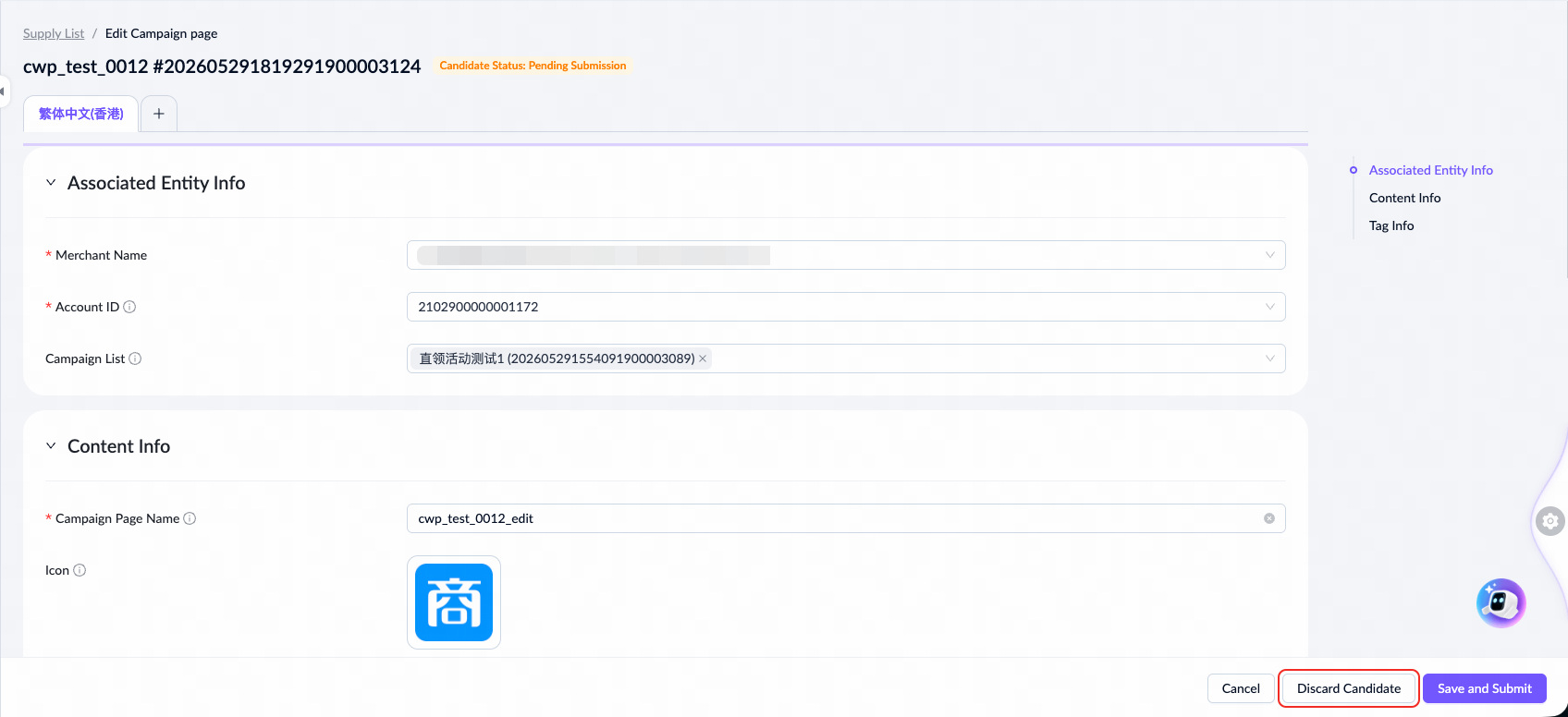Go to Content Info anchor link

tap(1404, 198)
